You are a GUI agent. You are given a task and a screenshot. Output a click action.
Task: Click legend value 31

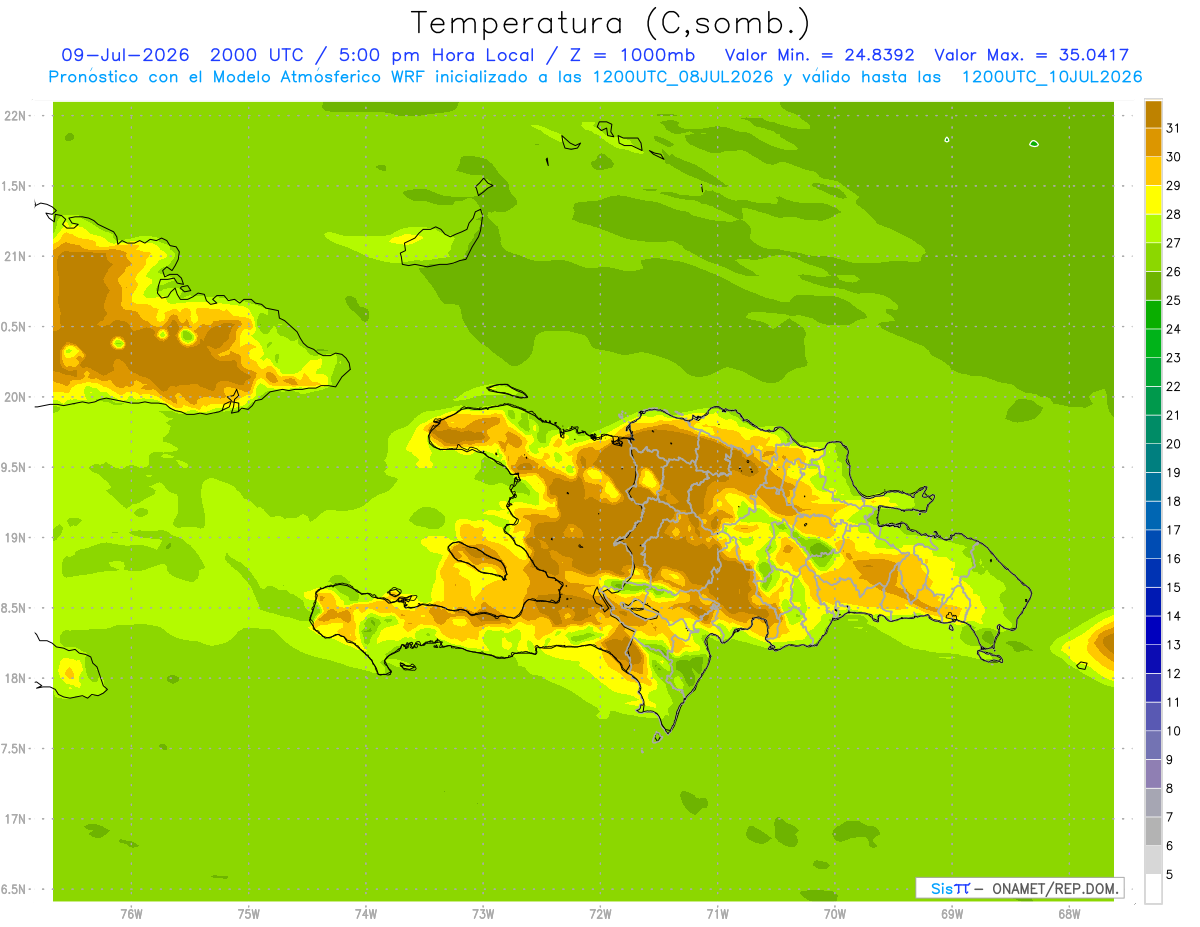click(x=1174, y=129)
